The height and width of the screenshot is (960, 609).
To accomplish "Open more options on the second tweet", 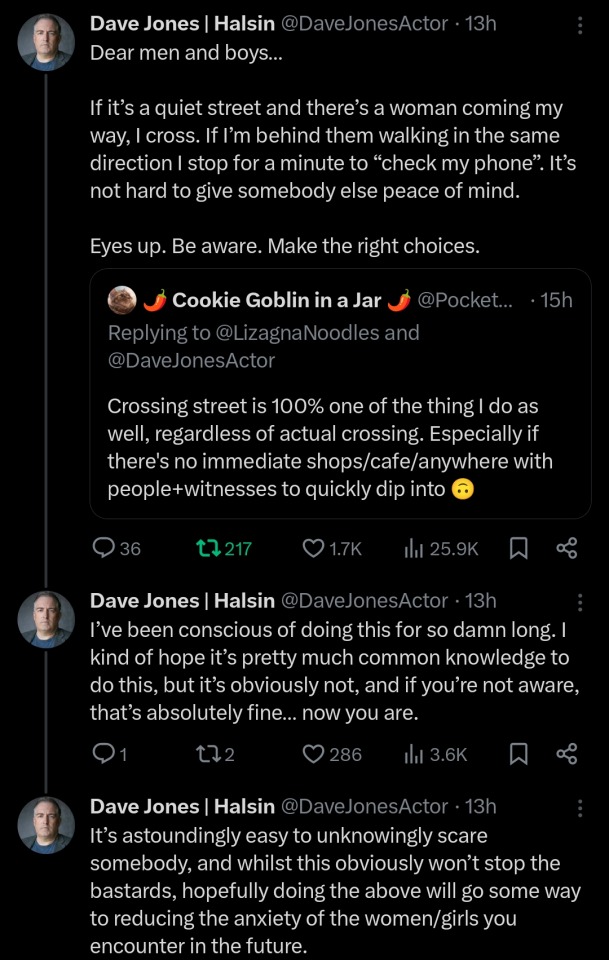I will coord(580,601).
